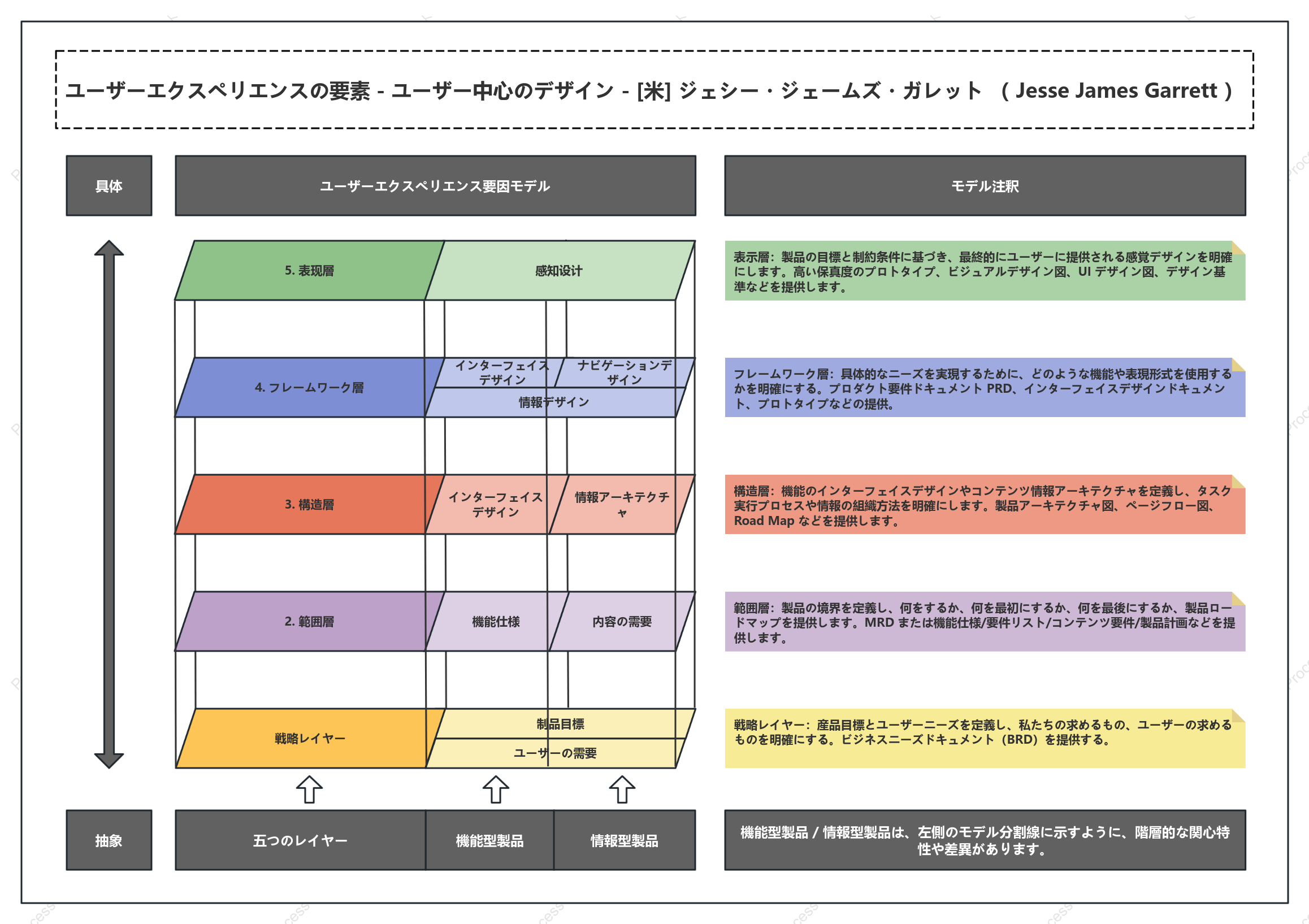Click the 機能仕様 cell

(x=496, y=621)
